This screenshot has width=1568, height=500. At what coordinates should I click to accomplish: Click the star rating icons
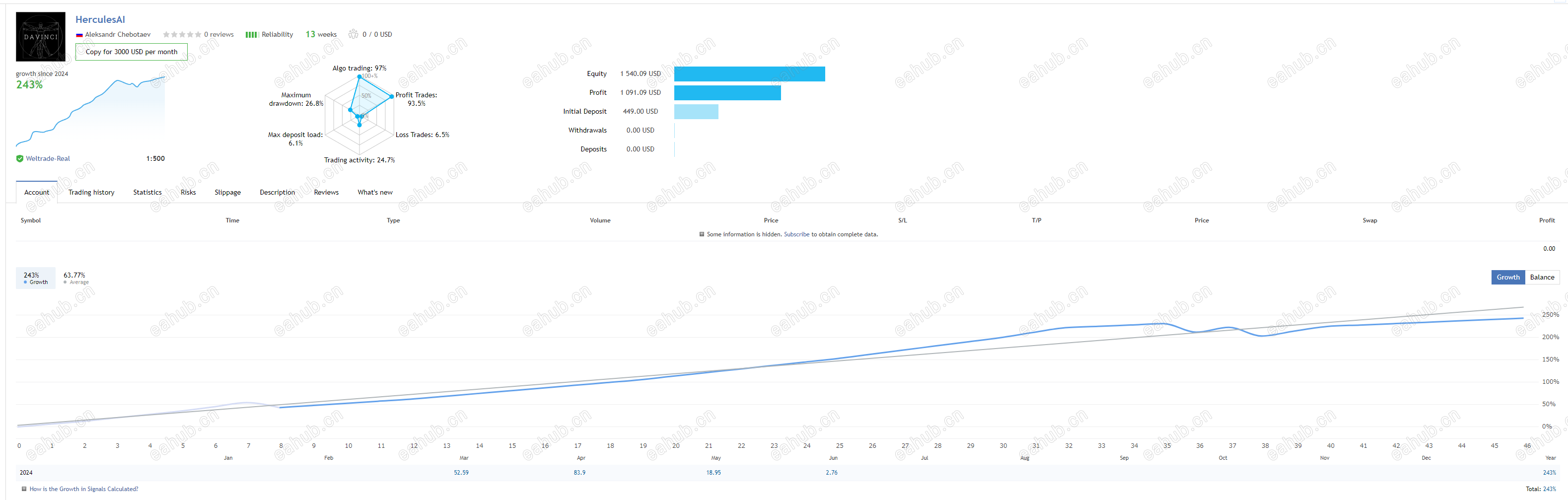[x=182, y=35]
